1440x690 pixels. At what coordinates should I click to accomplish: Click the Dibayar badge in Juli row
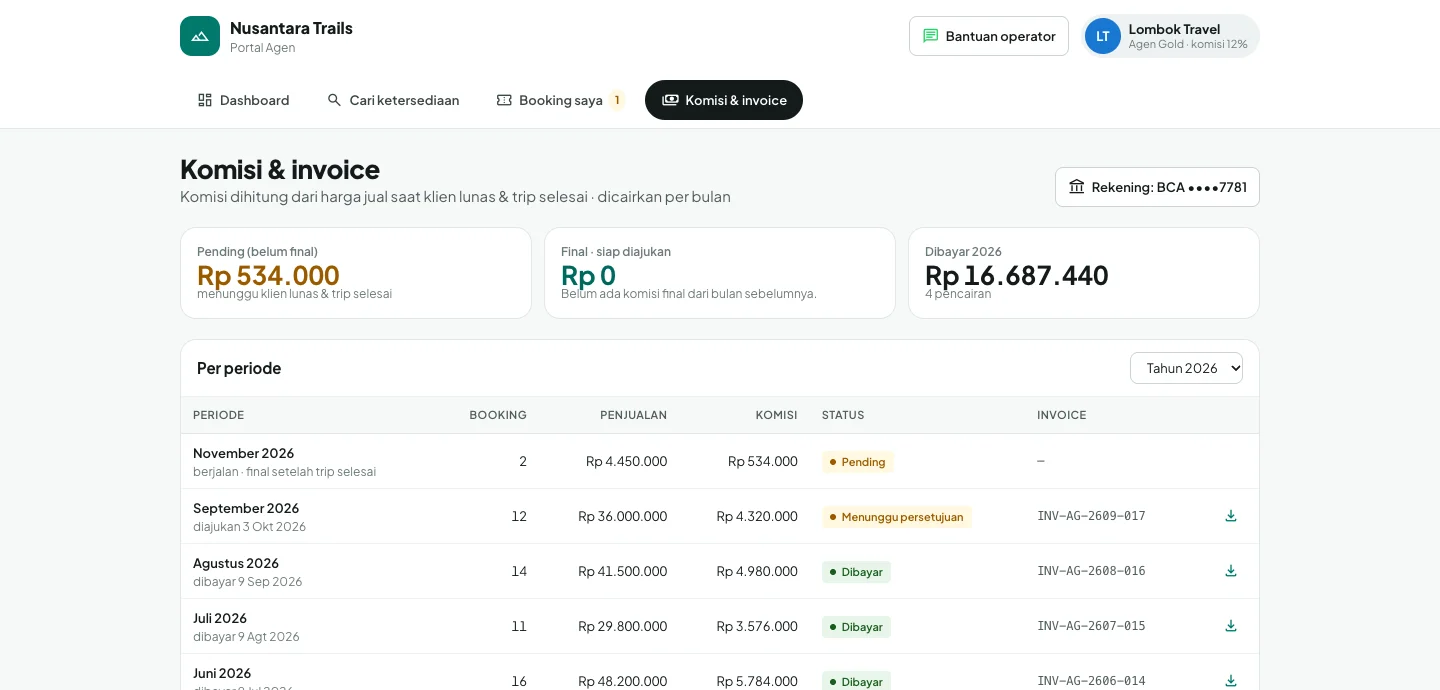click(856, 627)
